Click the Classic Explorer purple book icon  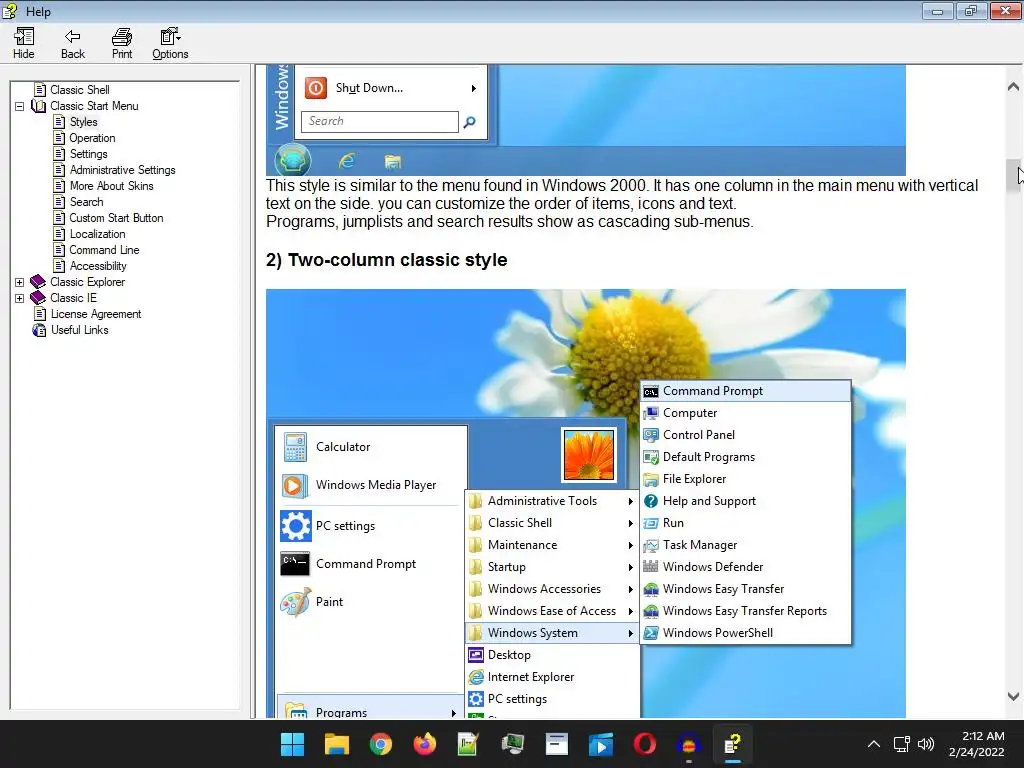(x=38, y=282)
